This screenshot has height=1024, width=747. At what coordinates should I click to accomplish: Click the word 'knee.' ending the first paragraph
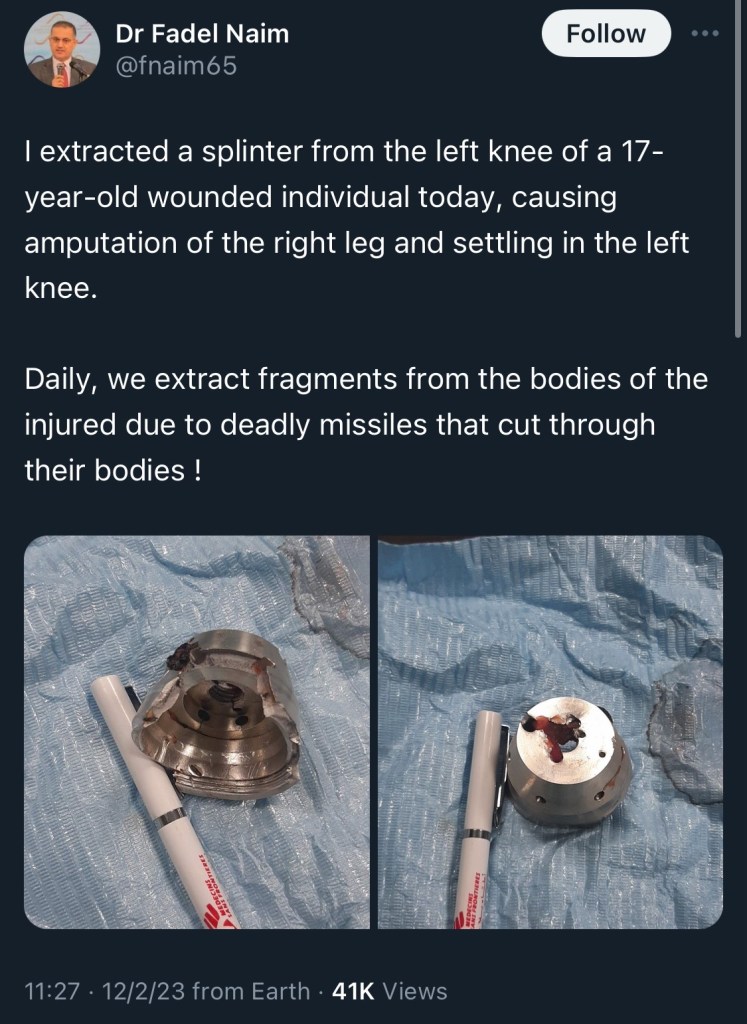coord(61,288)
